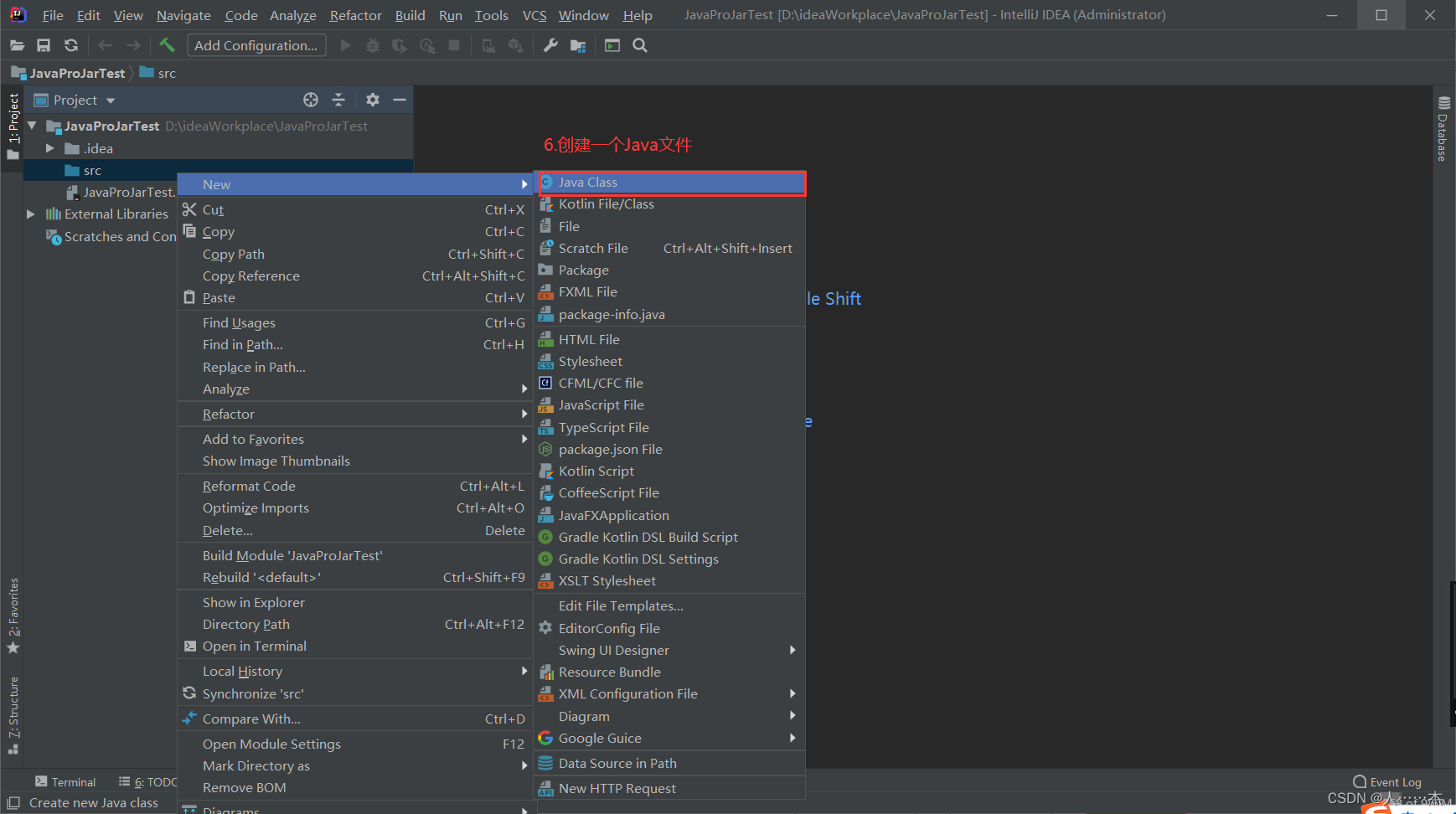The image size is (1456, 814).
Task: Click the EditorConfig File gear icon
Action: click(545, 628)
